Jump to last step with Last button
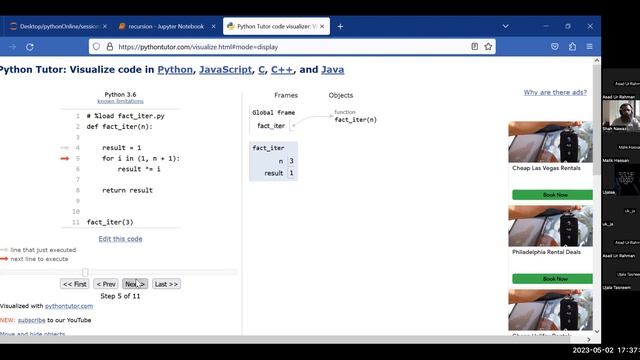The height and width of the screenshot is (360, 640). click(x=166, y=284)
